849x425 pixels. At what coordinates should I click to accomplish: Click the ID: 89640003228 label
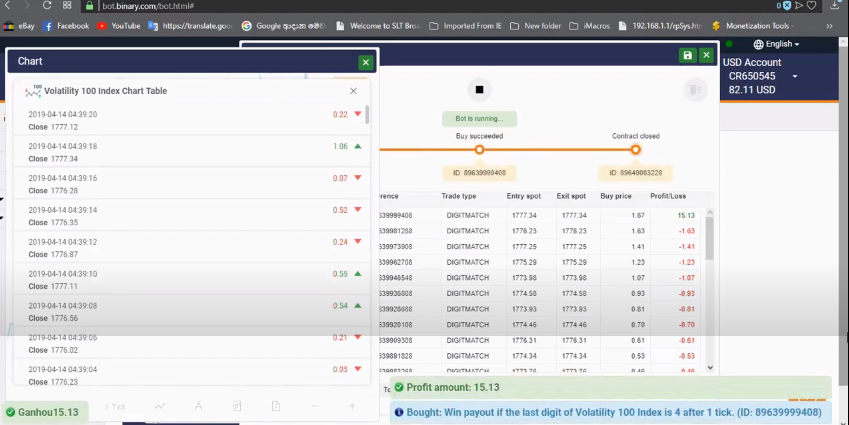636,173
